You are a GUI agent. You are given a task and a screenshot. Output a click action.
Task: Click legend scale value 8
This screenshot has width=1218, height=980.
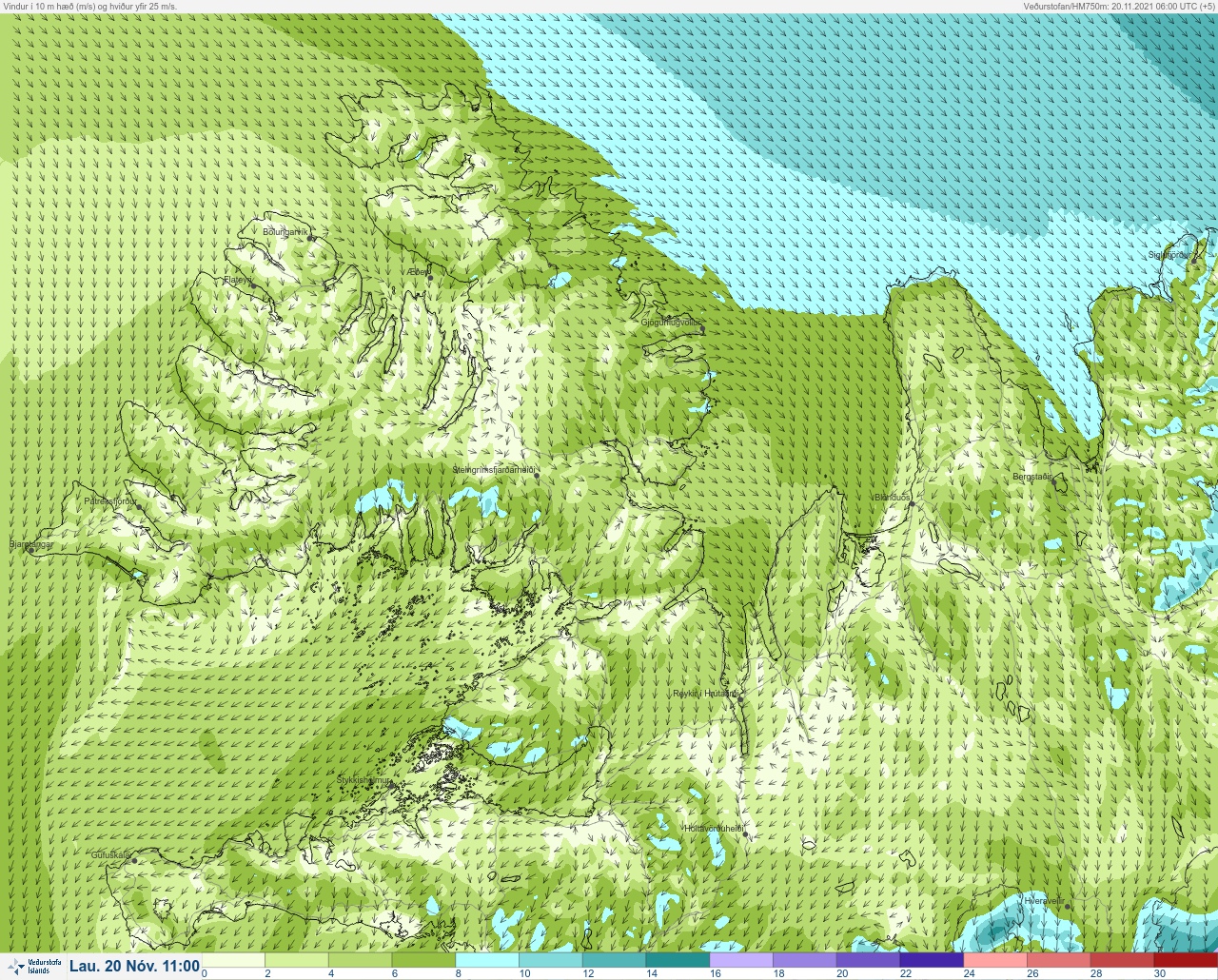458,973
